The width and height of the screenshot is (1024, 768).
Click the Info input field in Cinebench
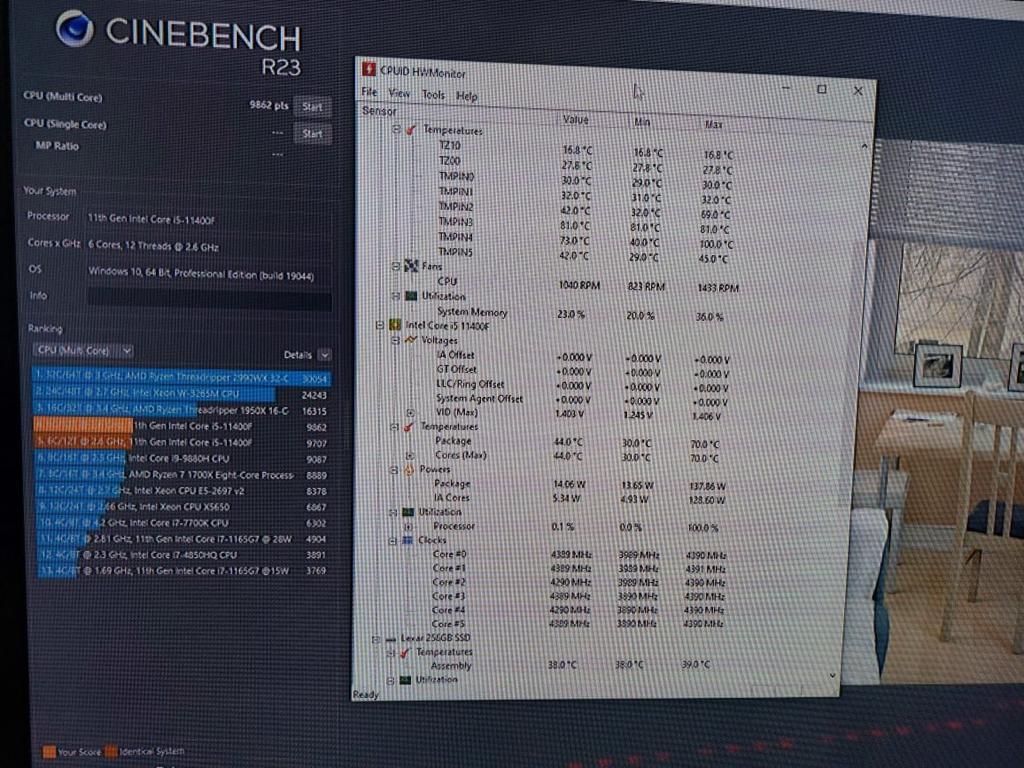click(x=209, y=298)
